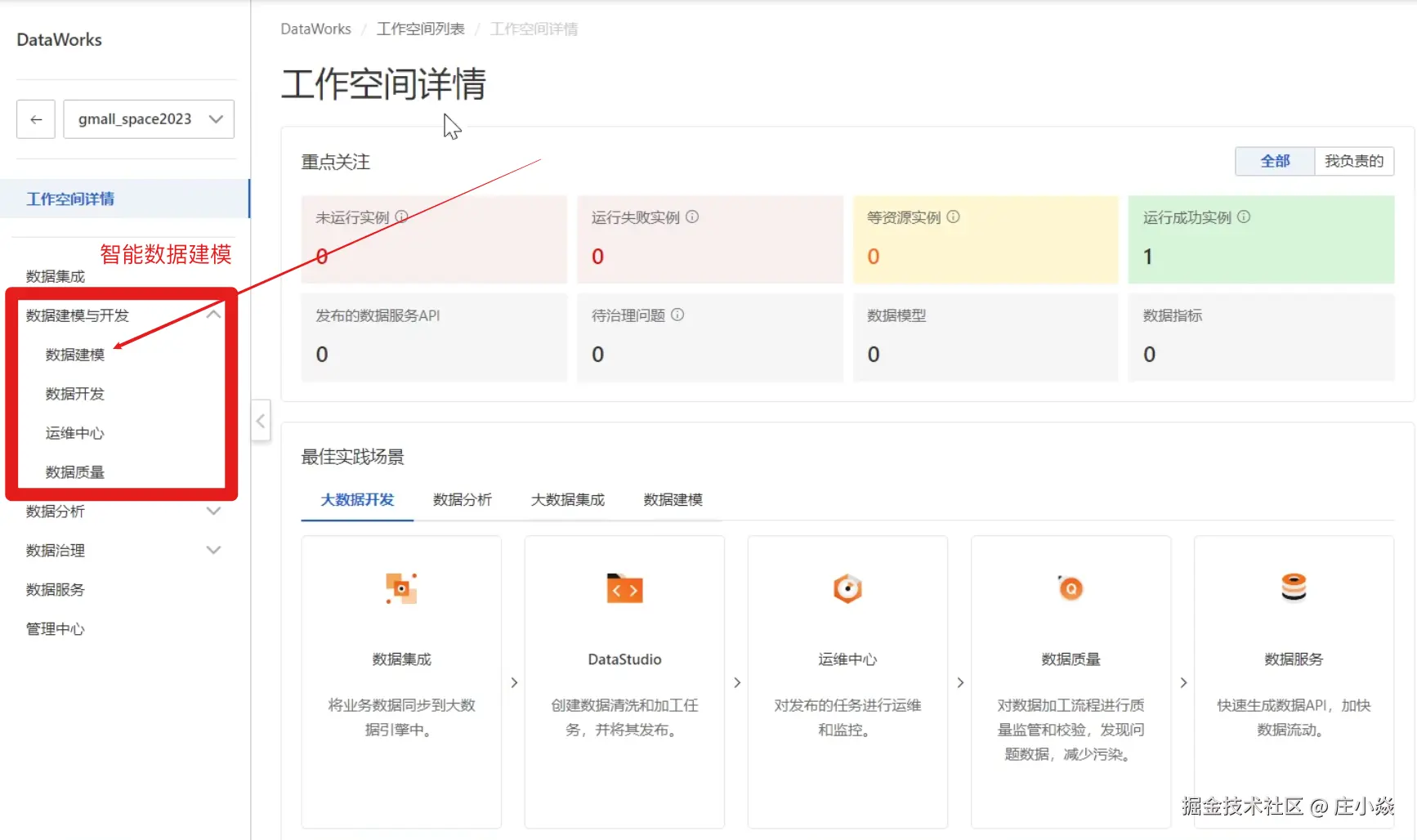Viewport: 1417px width, 840px height.
Task: Click the DataWorks logo text in sidebar
Action: 59,40
